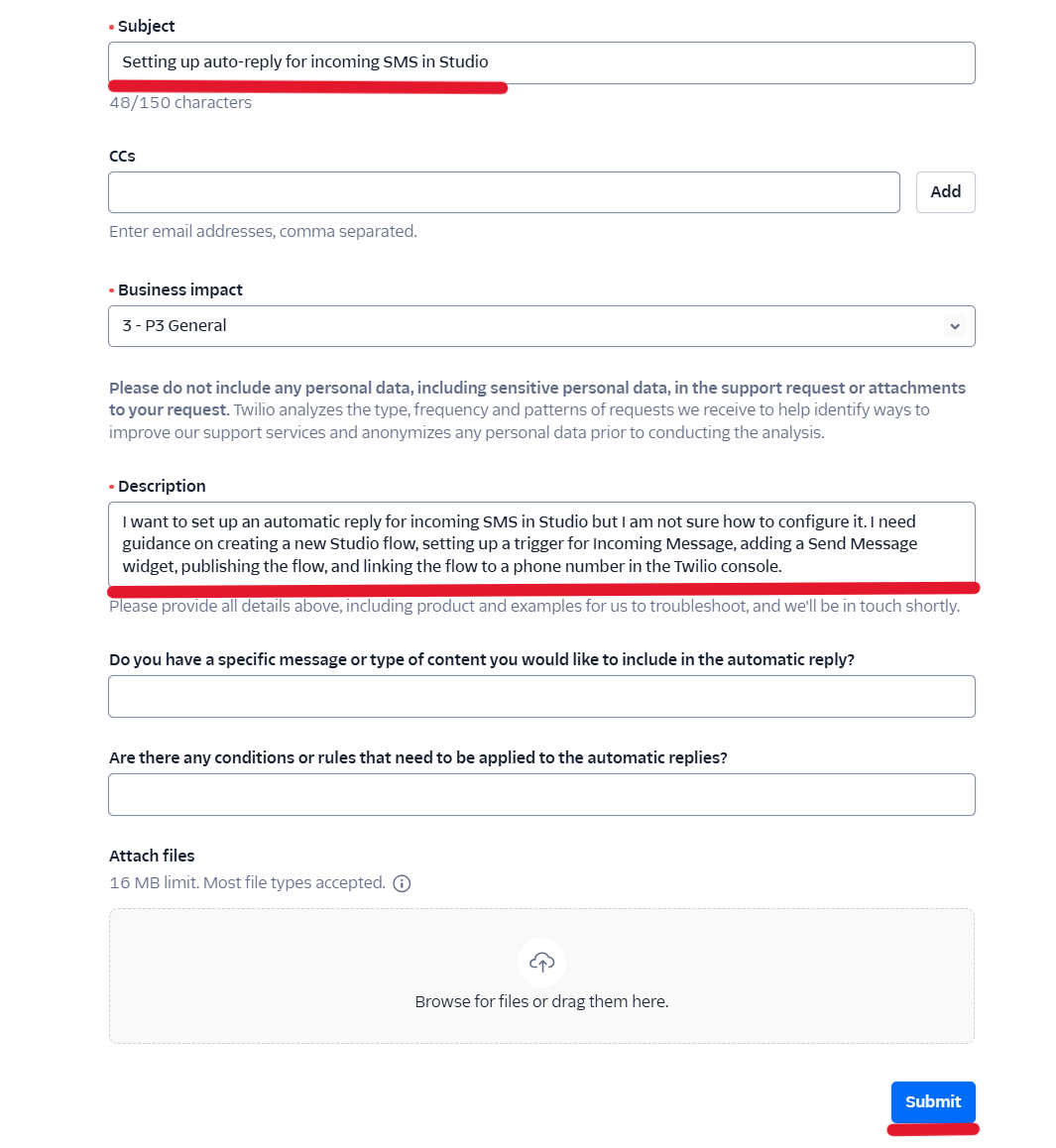Screen dimensions: 1056x1148
Task: Click the info icon beside file limit
Action: coord(402,883)
